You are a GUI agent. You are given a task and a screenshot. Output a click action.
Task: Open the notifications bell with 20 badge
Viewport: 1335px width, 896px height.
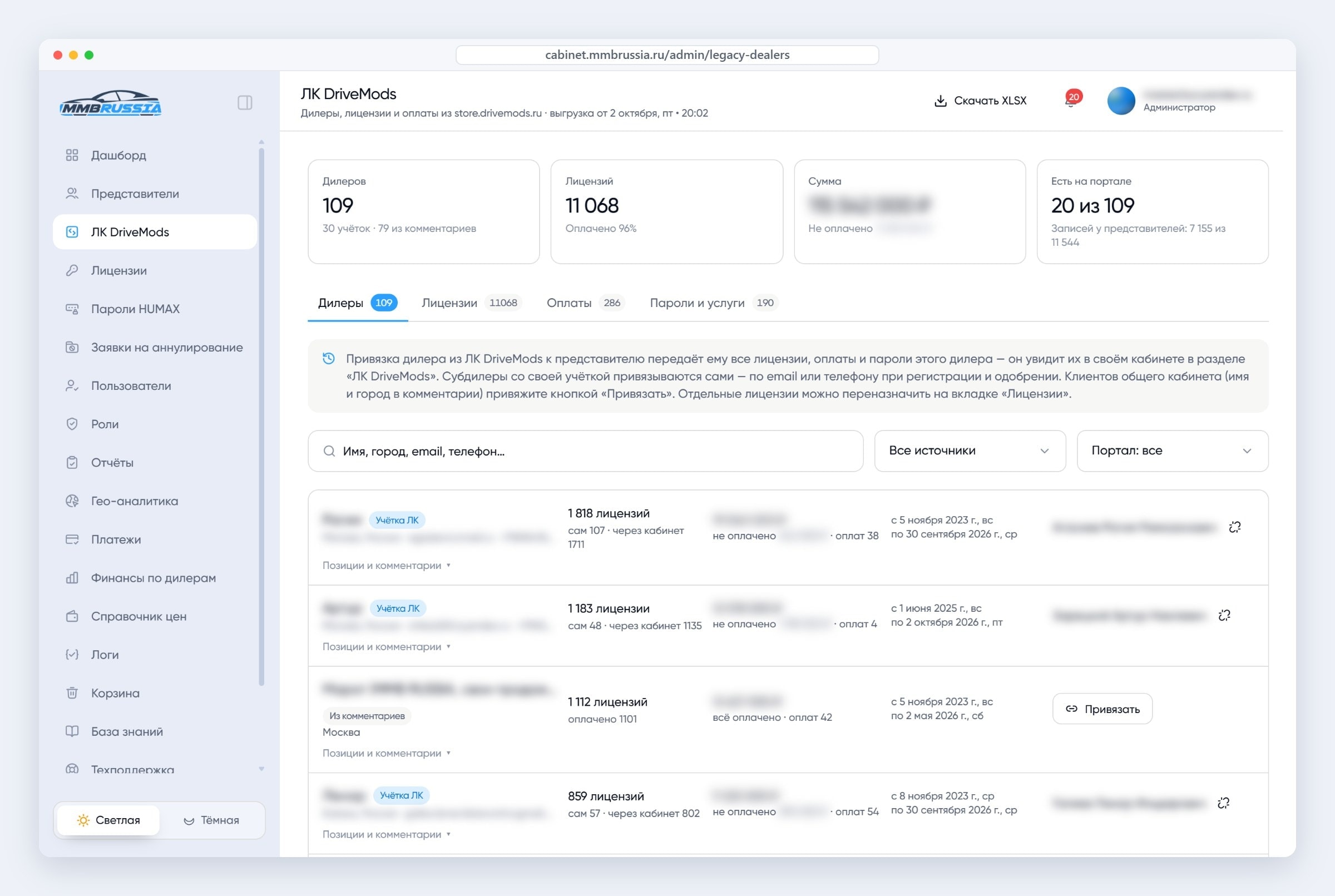[x=1071, y=100]
